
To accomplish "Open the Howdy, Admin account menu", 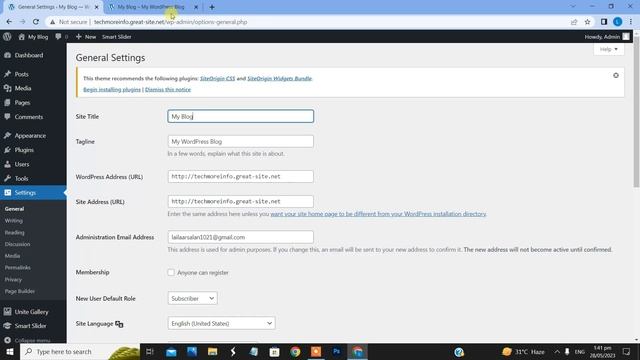I will 607,37.
